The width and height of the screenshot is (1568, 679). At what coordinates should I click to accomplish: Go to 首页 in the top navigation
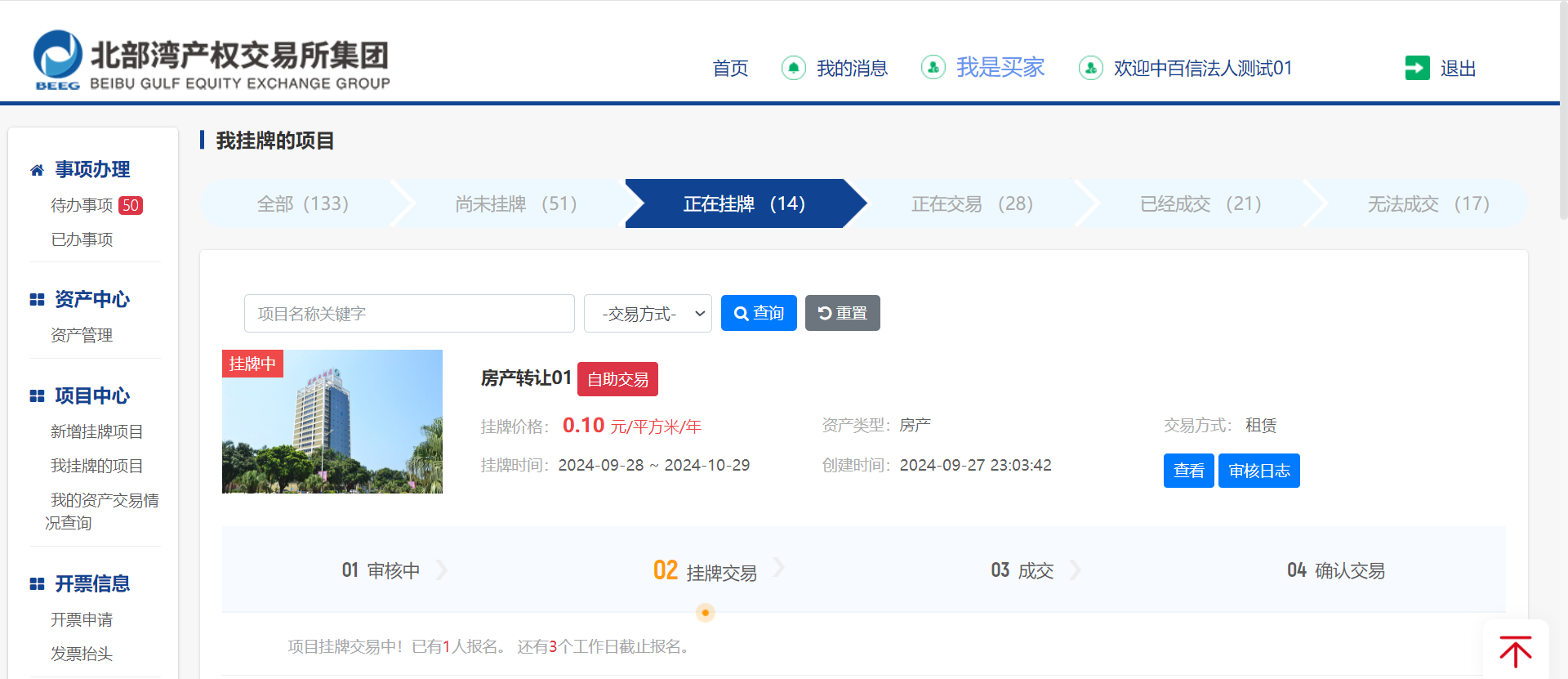(730, 69)
